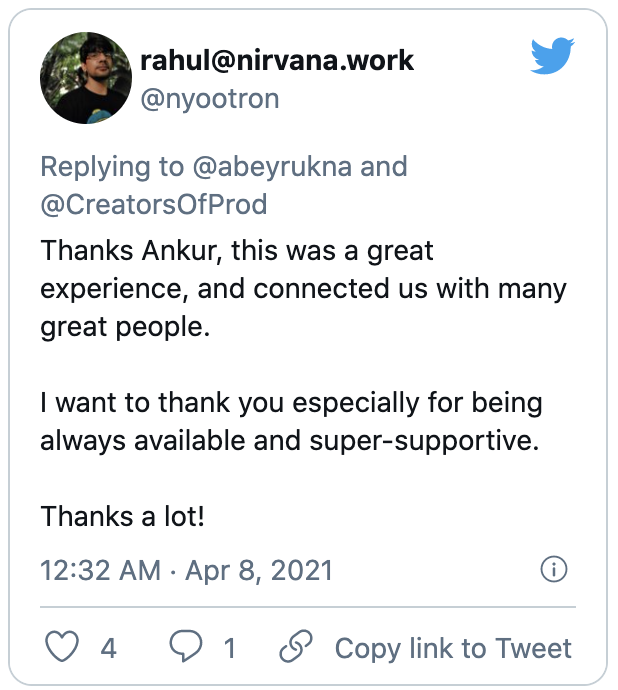Open the @CreatorsOfProd mention
Screen dimensions: 618x690
pos(154,205)
